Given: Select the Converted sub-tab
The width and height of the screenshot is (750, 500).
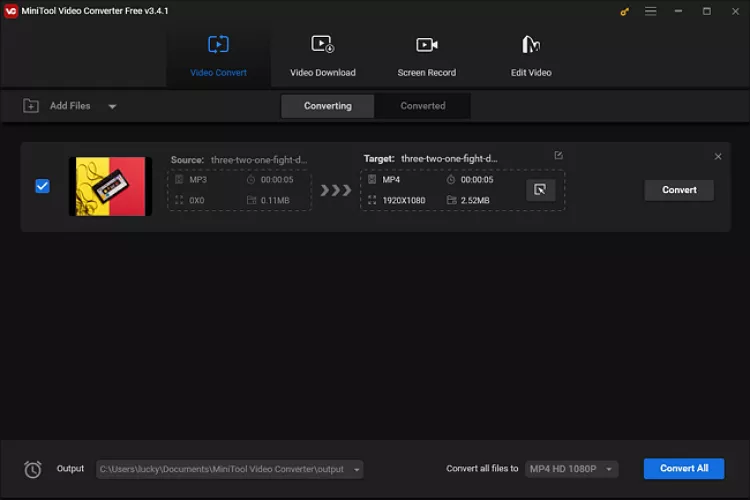Looking at the screenshot, I should 423,106.
